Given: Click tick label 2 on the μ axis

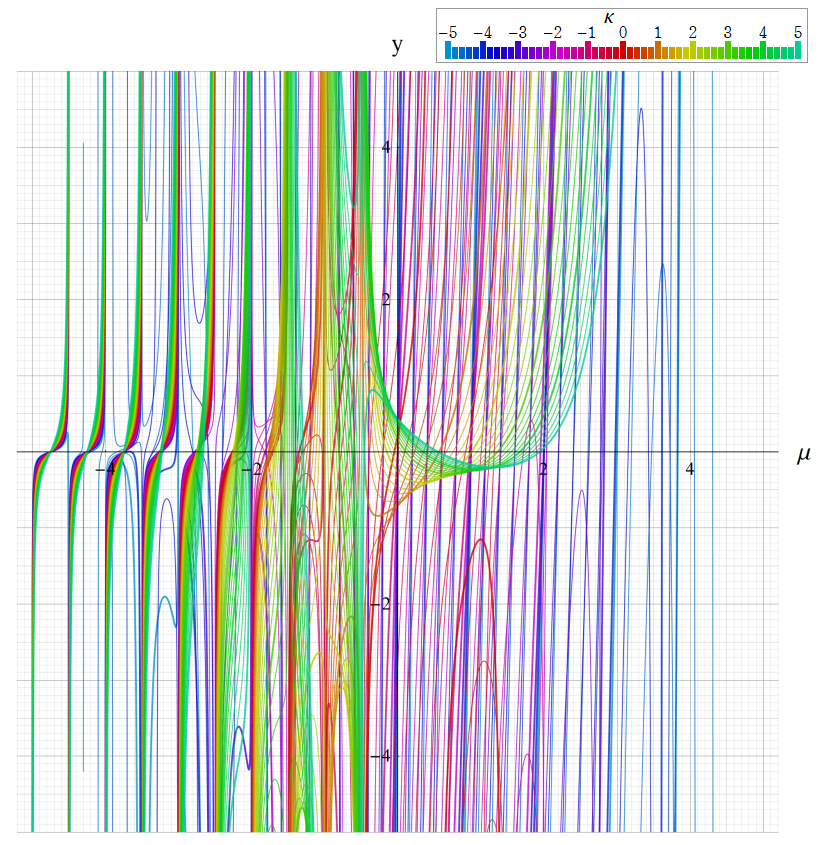Looking at the screenshot, I should click(x=544, y=468).
